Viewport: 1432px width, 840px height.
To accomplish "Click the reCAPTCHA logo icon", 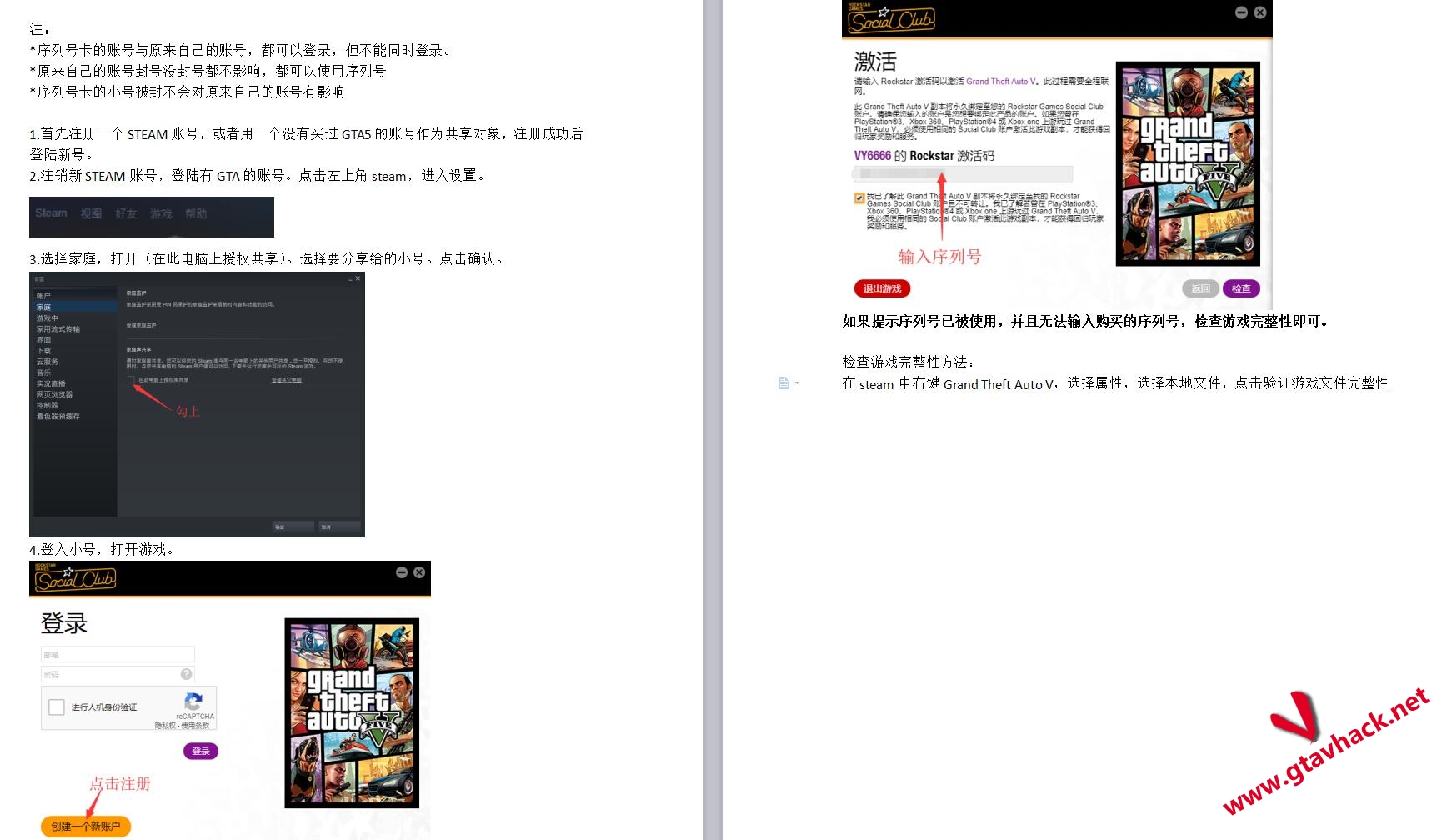I will tap(193, 701).
